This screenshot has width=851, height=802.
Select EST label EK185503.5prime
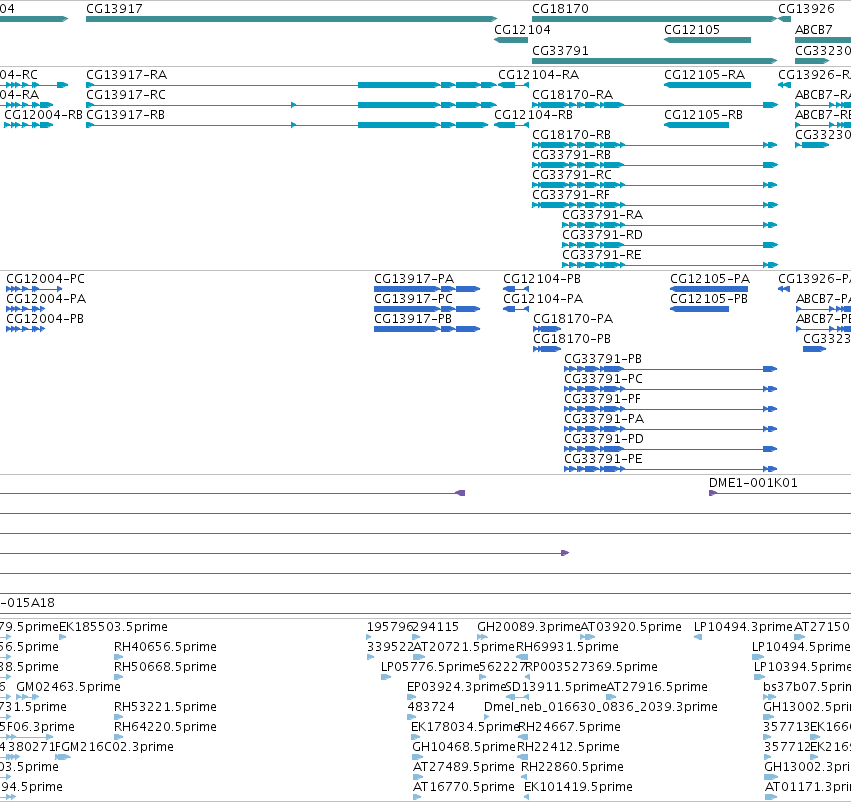113,627
